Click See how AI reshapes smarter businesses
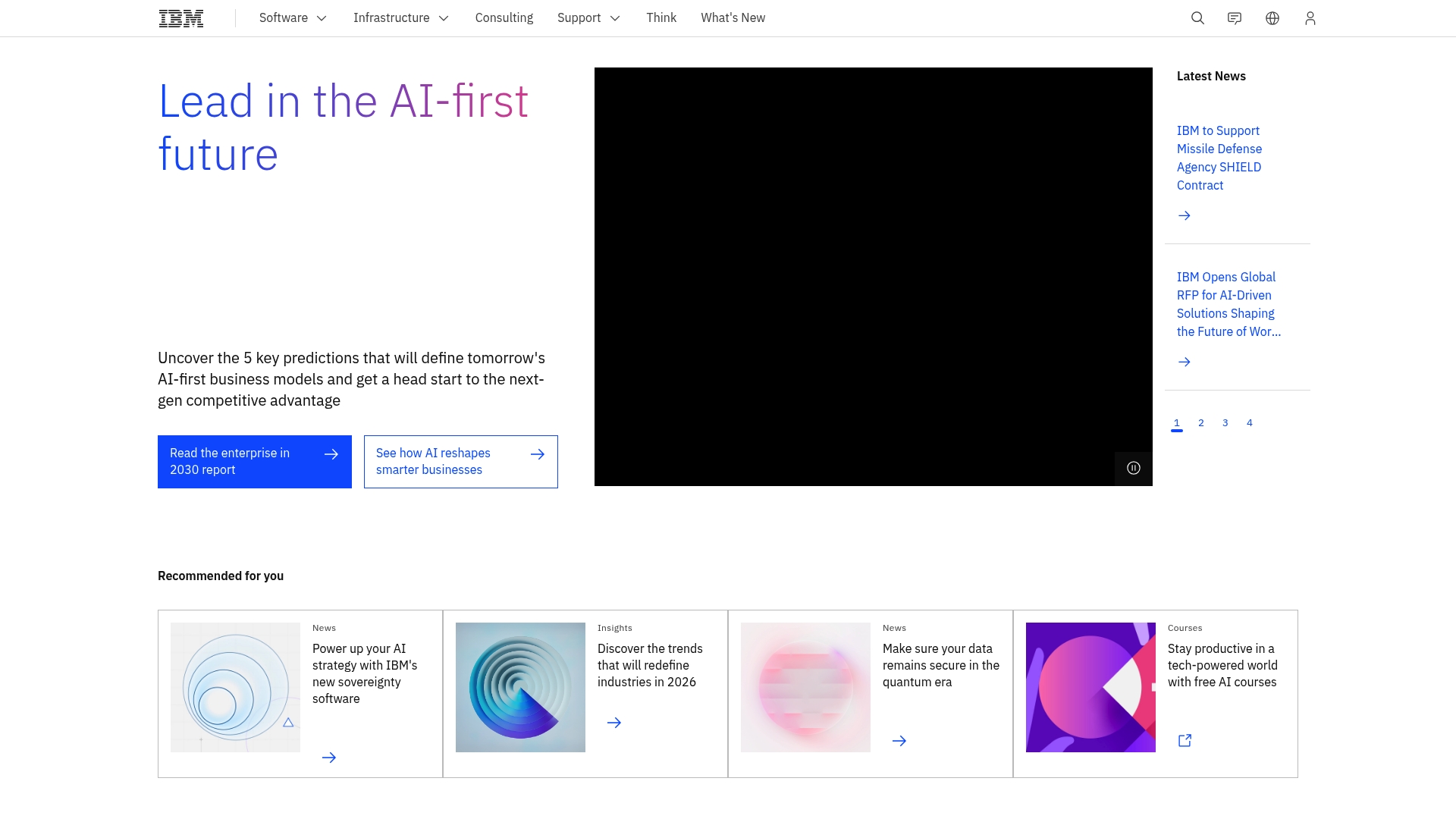The height and width of the screenshot is (819, 1456). tap(460, 461)
